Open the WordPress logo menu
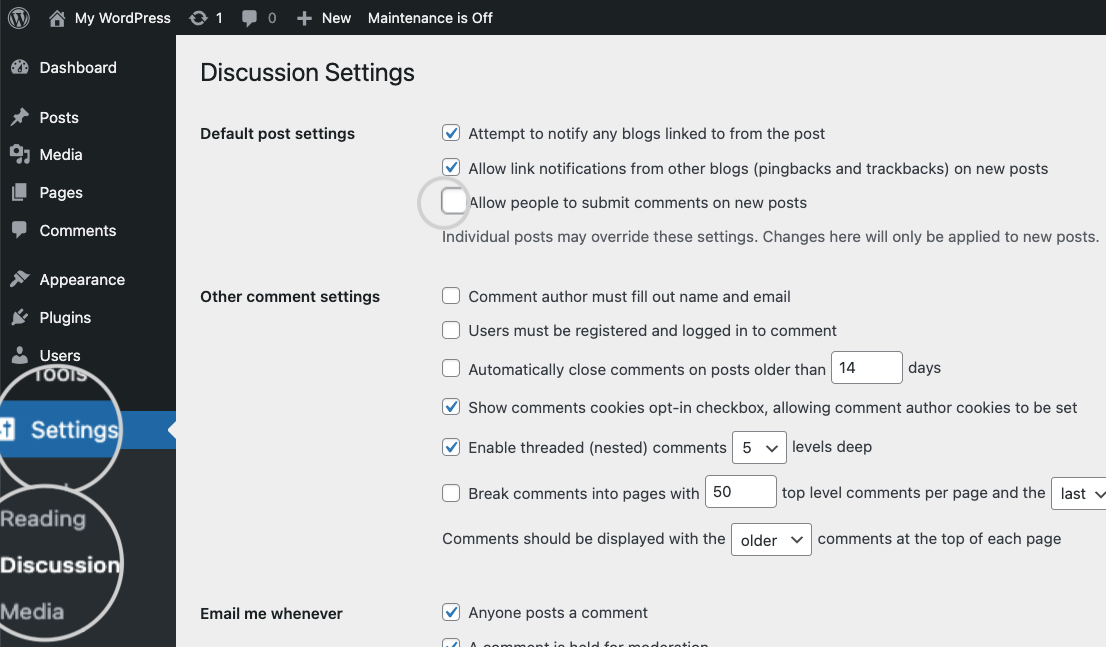 (x=19, y=18)
